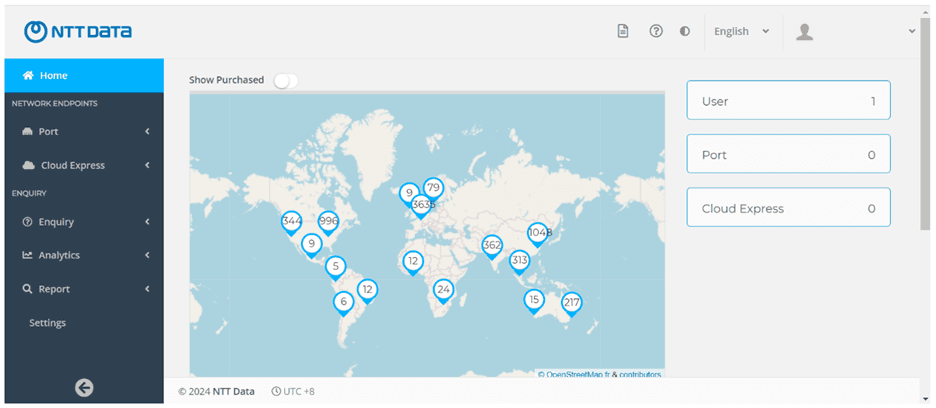Click the UTC +8 timezone indicator
Viewport: 936px width, 408px height.
pos(293,392)
